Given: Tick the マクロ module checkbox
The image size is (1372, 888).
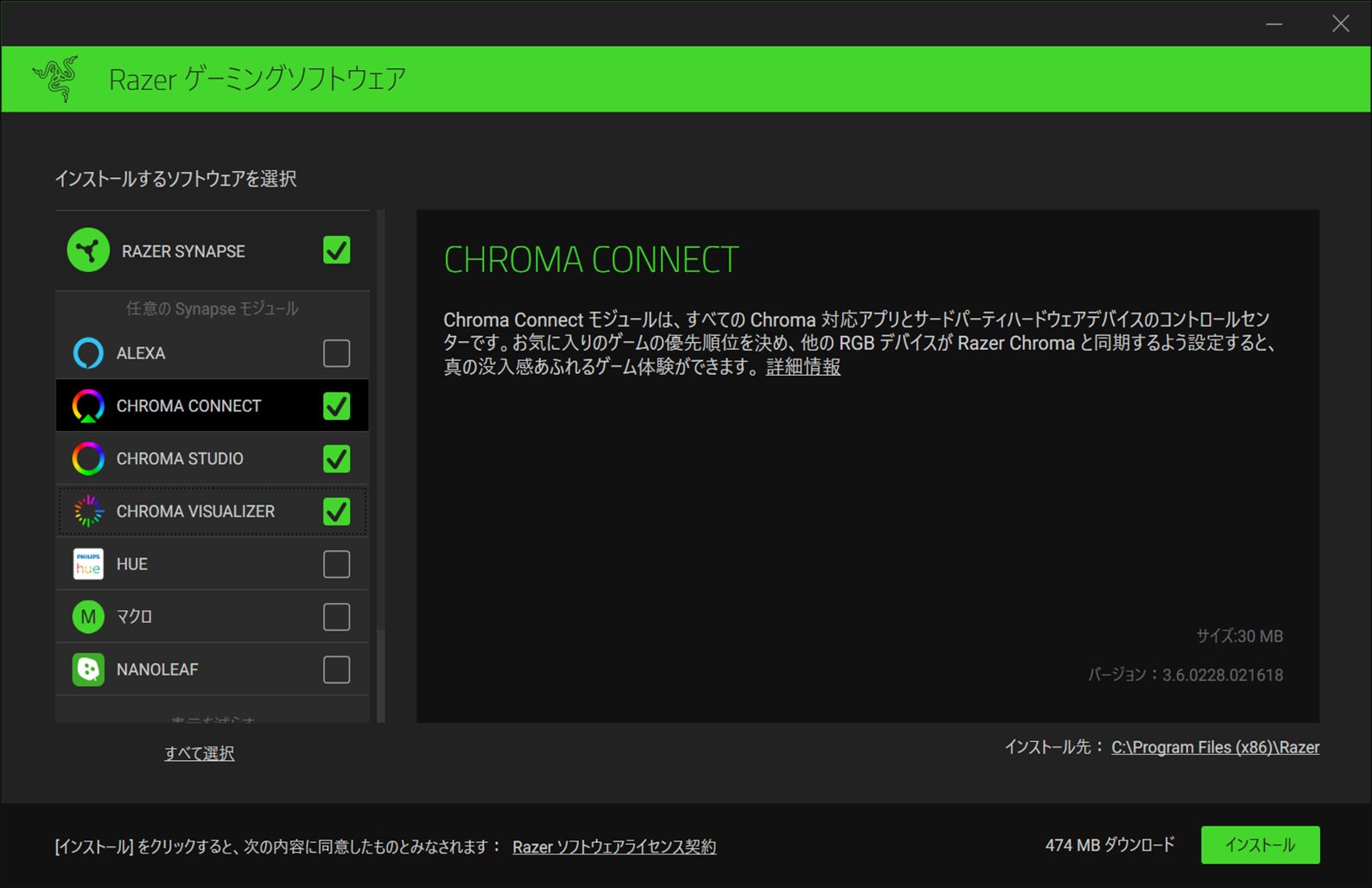Looking at the screenshot, I should tap(336, 617).
